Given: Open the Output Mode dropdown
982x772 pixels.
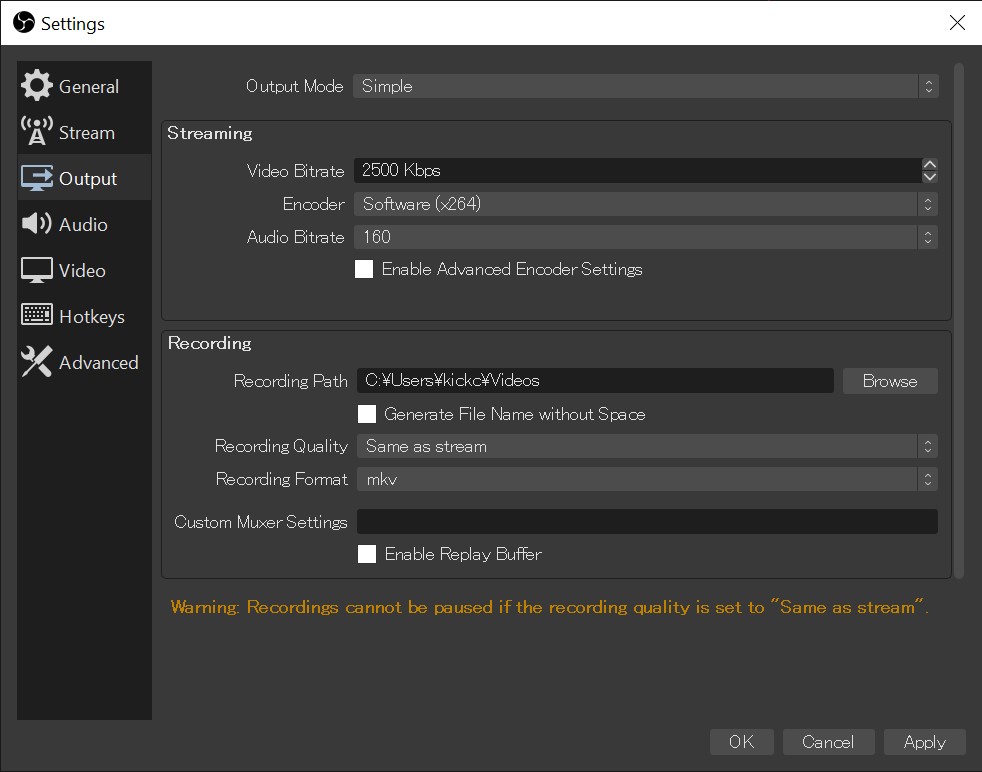Looking at the screenshot, I should [645, 86].
